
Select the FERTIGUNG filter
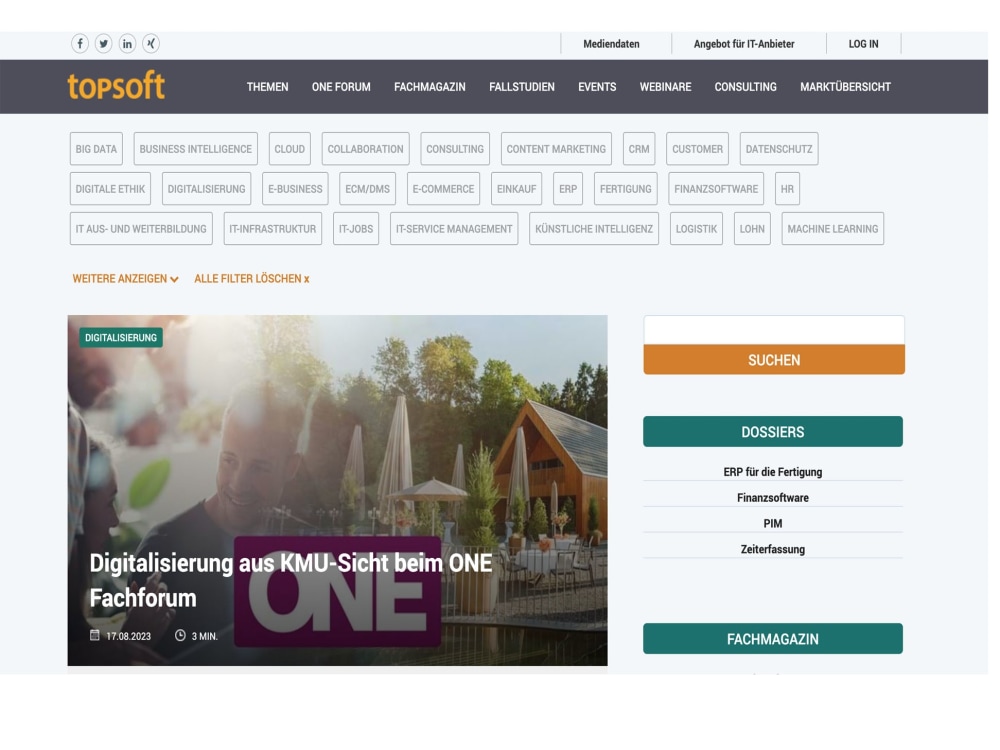[x=626, y=189]
